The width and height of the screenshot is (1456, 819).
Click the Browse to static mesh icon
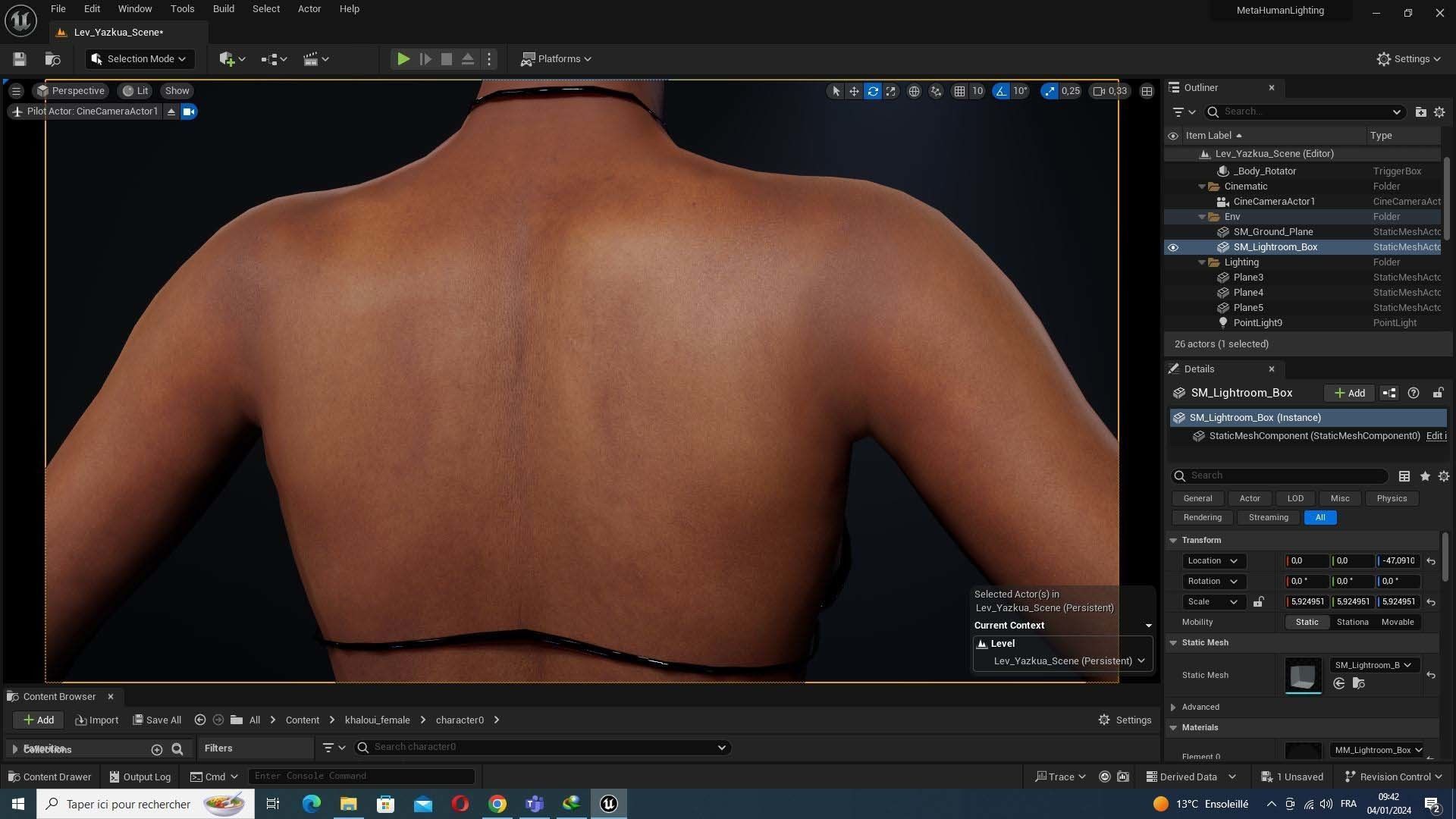click(1358, 684)
